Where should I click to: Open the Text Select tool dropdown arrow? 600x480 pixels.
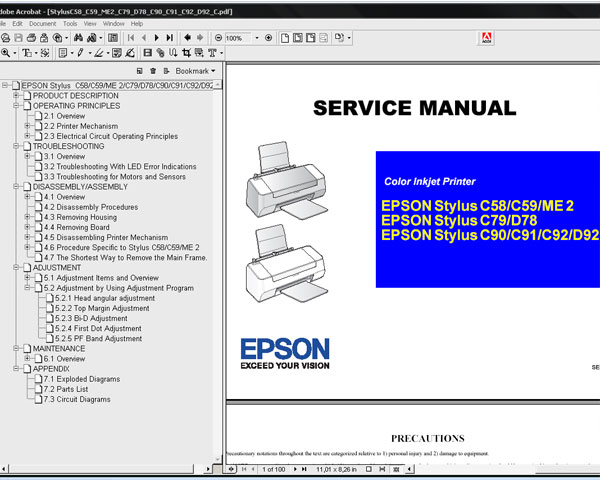pyautogui.click(x=36, y=53)
